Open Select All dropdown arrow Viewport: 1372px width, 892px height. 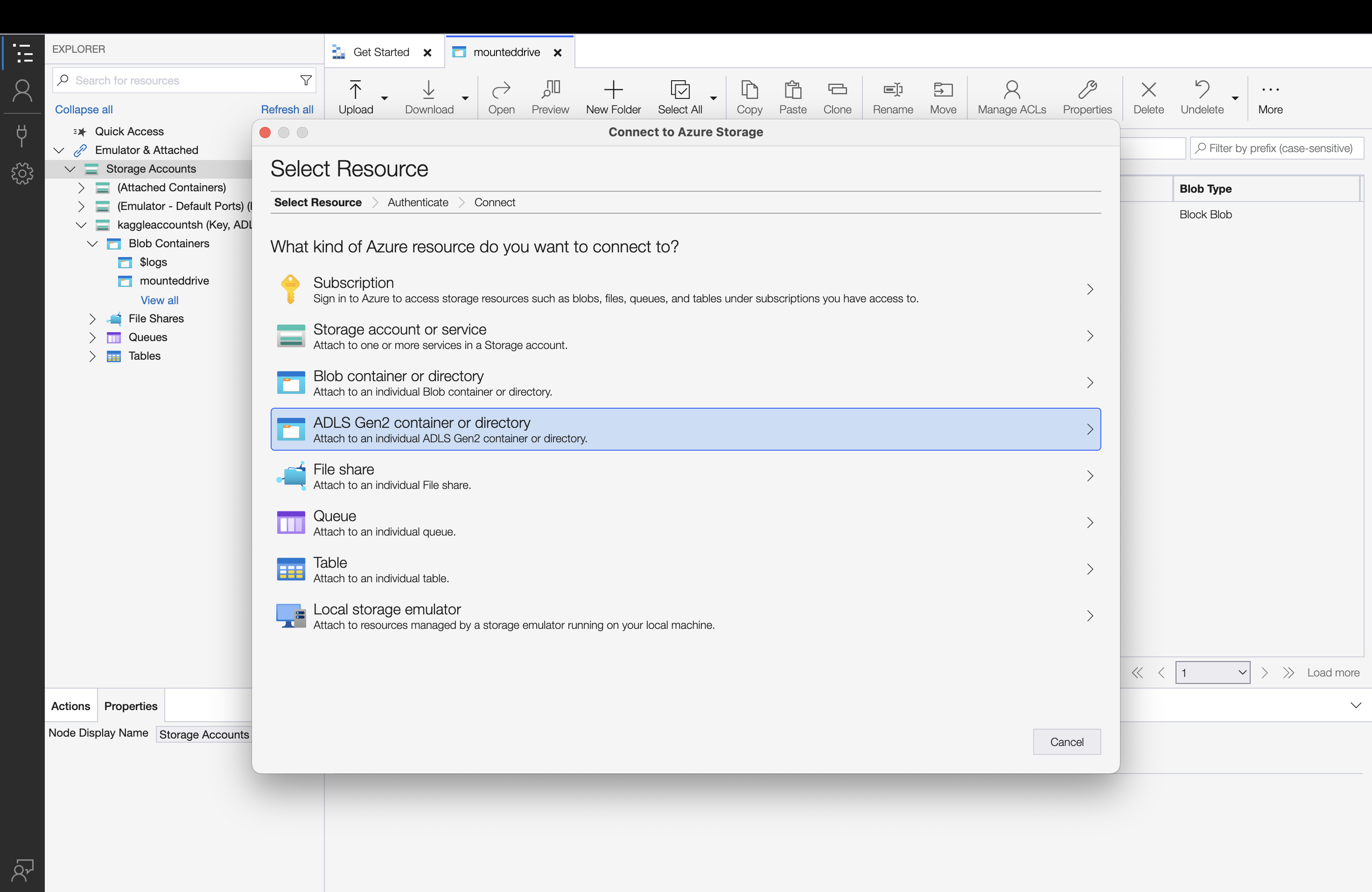tap(713, 98)
